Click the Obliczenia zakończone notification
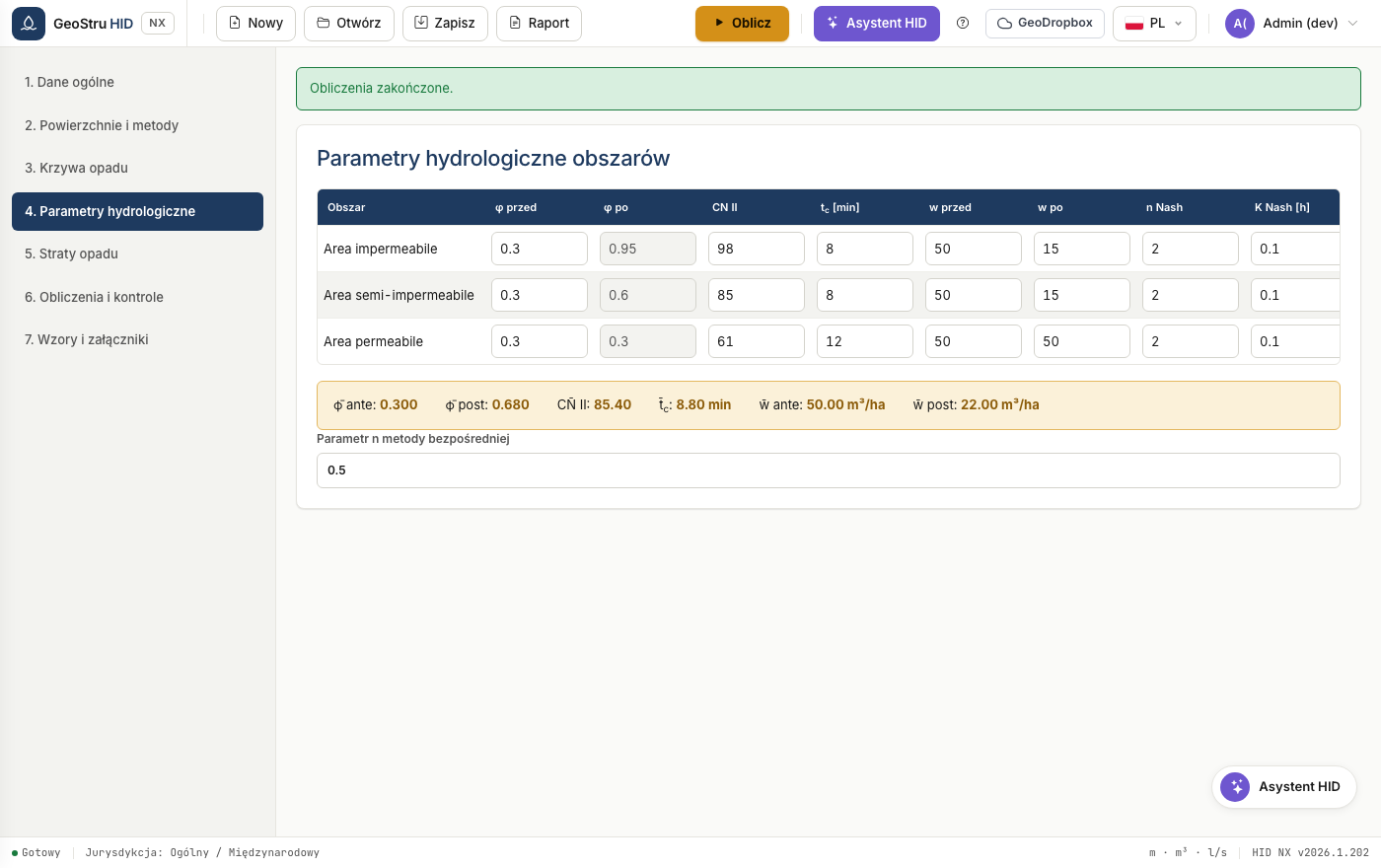 (829, 89)
